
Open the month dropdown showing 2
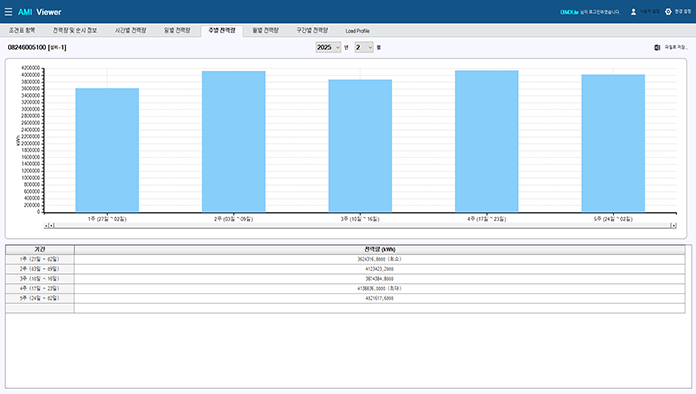pyautogui.click(x=364, y=47)
